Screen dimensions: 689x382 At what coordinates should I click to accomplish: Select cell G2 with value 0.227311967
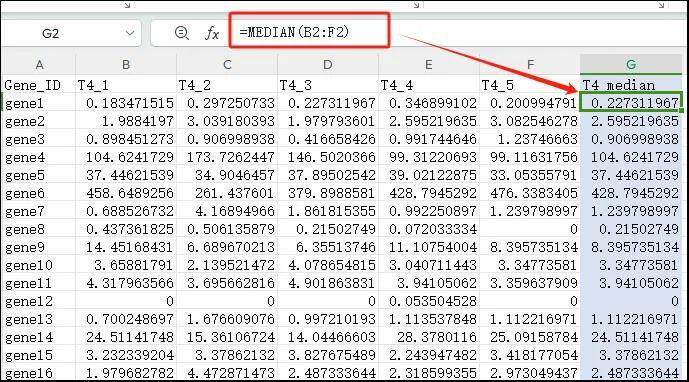[x=631, y=102]
